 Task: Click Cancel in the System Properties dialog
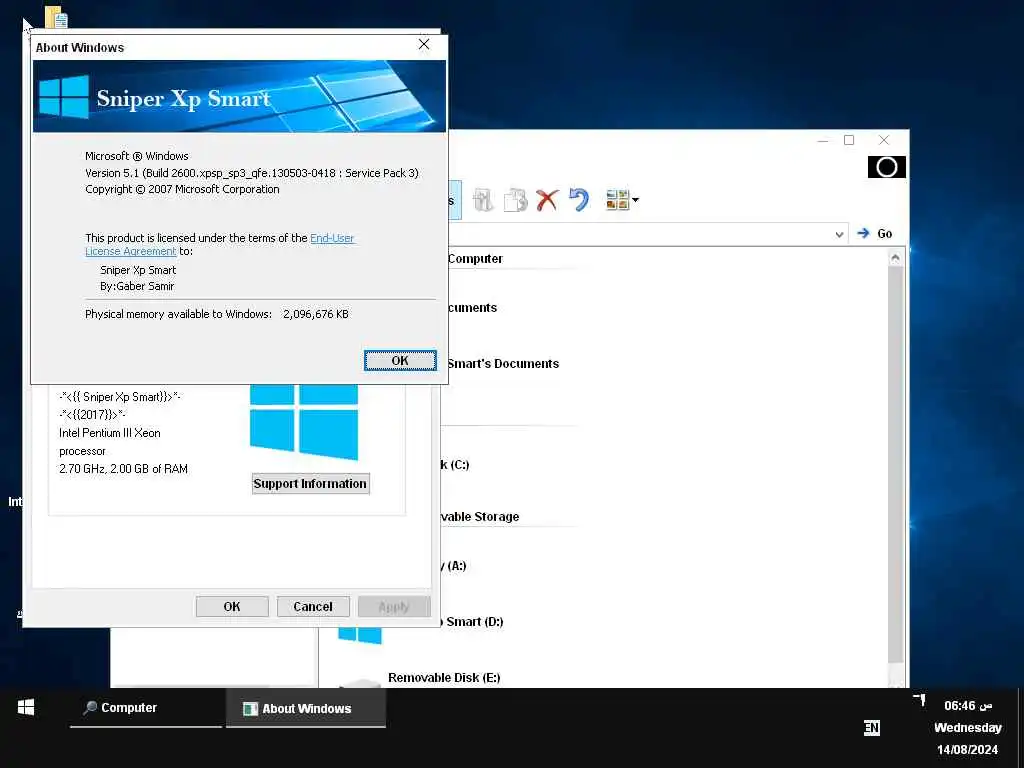[x=313, y=607]
